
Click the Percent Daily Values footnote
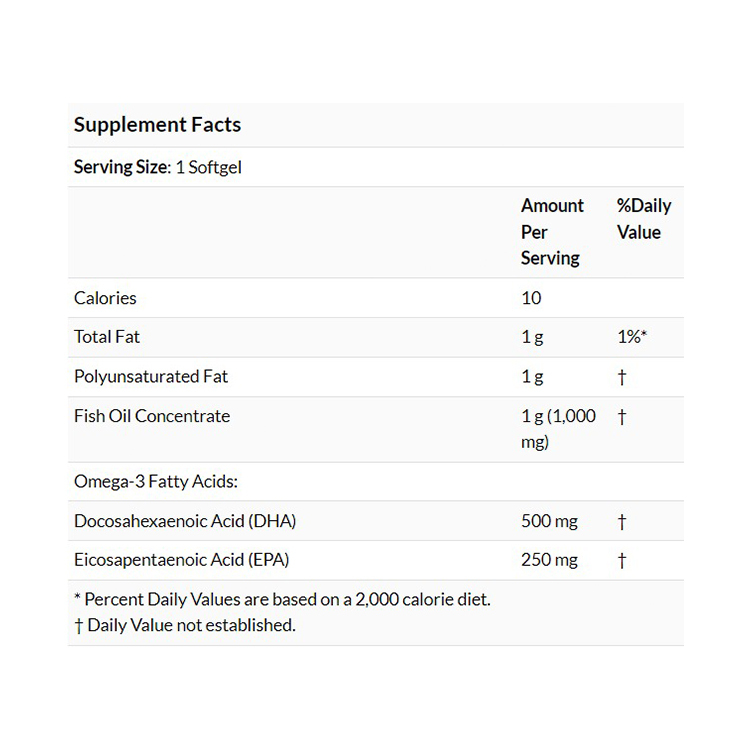pyautogui.click(x=282, y=600)
